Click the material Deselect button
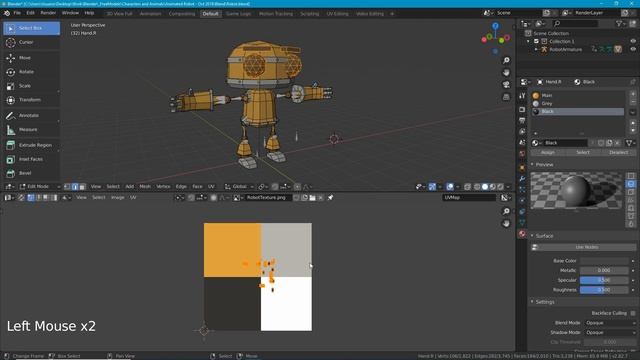Screen dimensions: 640x360 pos(618,152)
